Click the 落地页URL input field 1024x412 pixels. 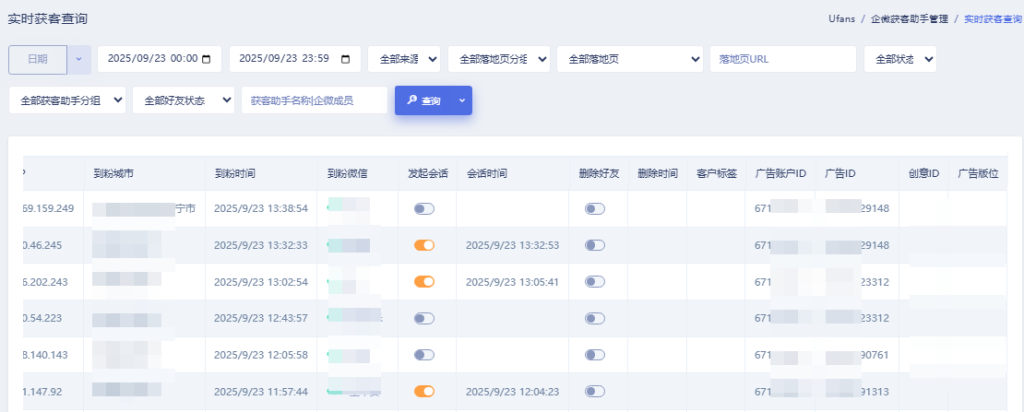pos(782,60)
